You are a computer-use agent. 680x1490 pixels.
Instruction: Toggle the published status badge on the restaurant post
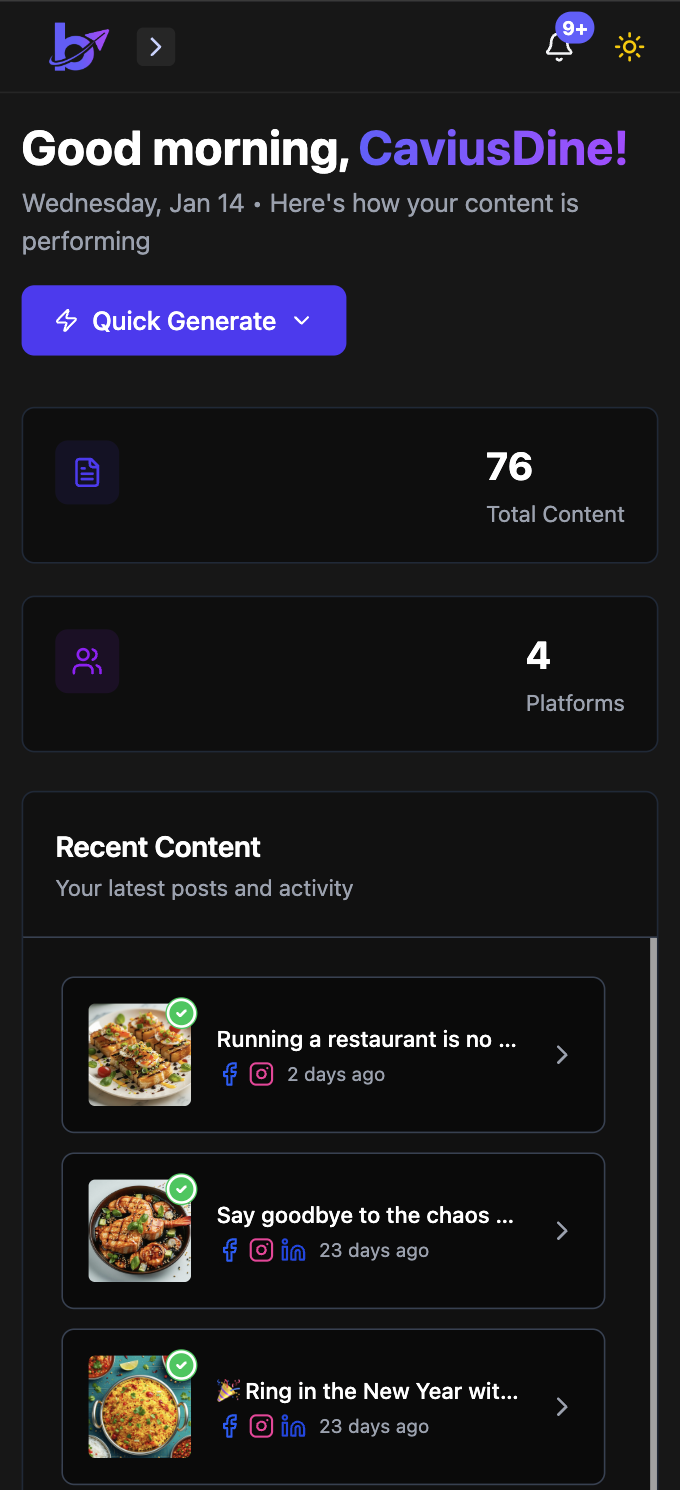tap(182, 1013)
